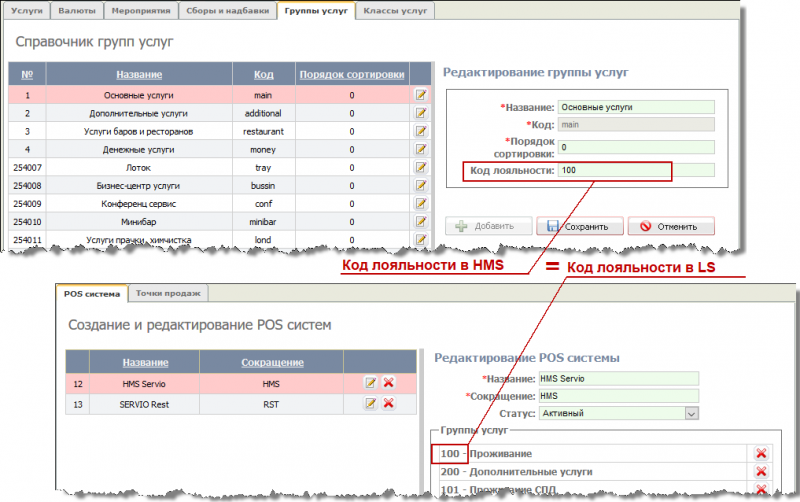Select the Группы услуг tab
Image resolution: width=800 pixels, height=502 pixels.
coord(316,11)
